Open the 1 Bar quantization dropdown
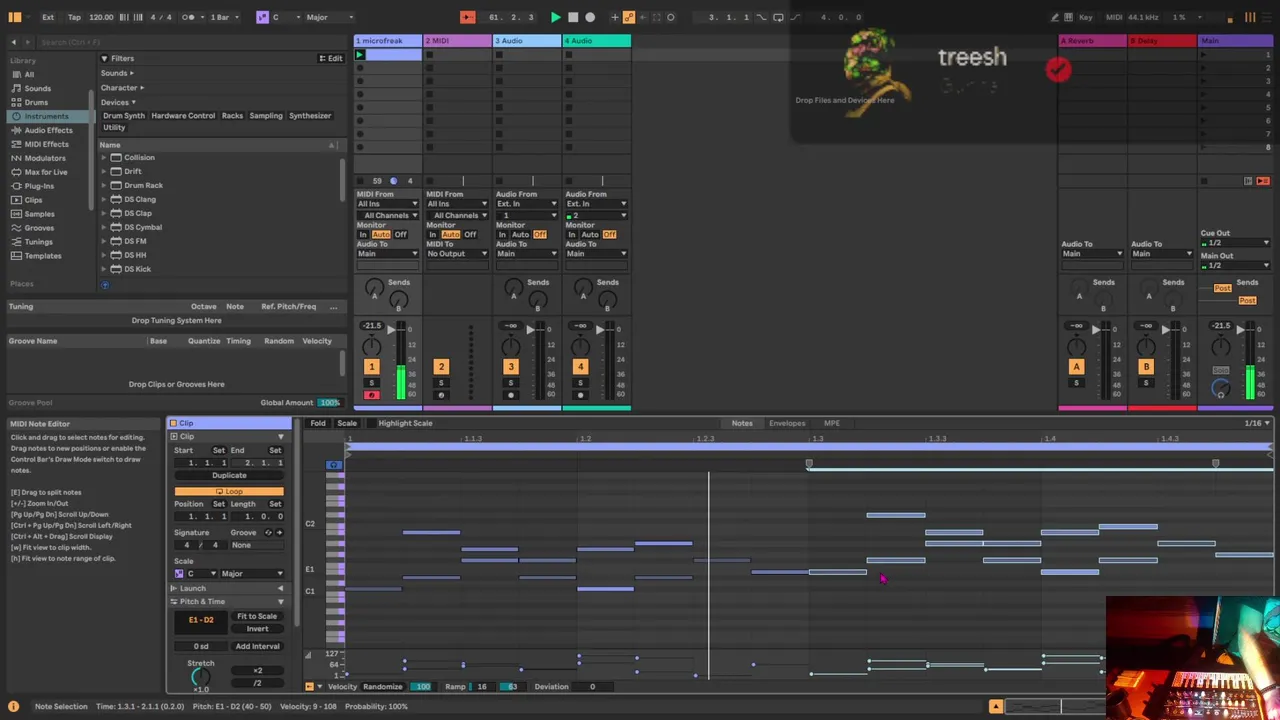Viewport: 1280px width, 720px height. (x=223, y=17)
